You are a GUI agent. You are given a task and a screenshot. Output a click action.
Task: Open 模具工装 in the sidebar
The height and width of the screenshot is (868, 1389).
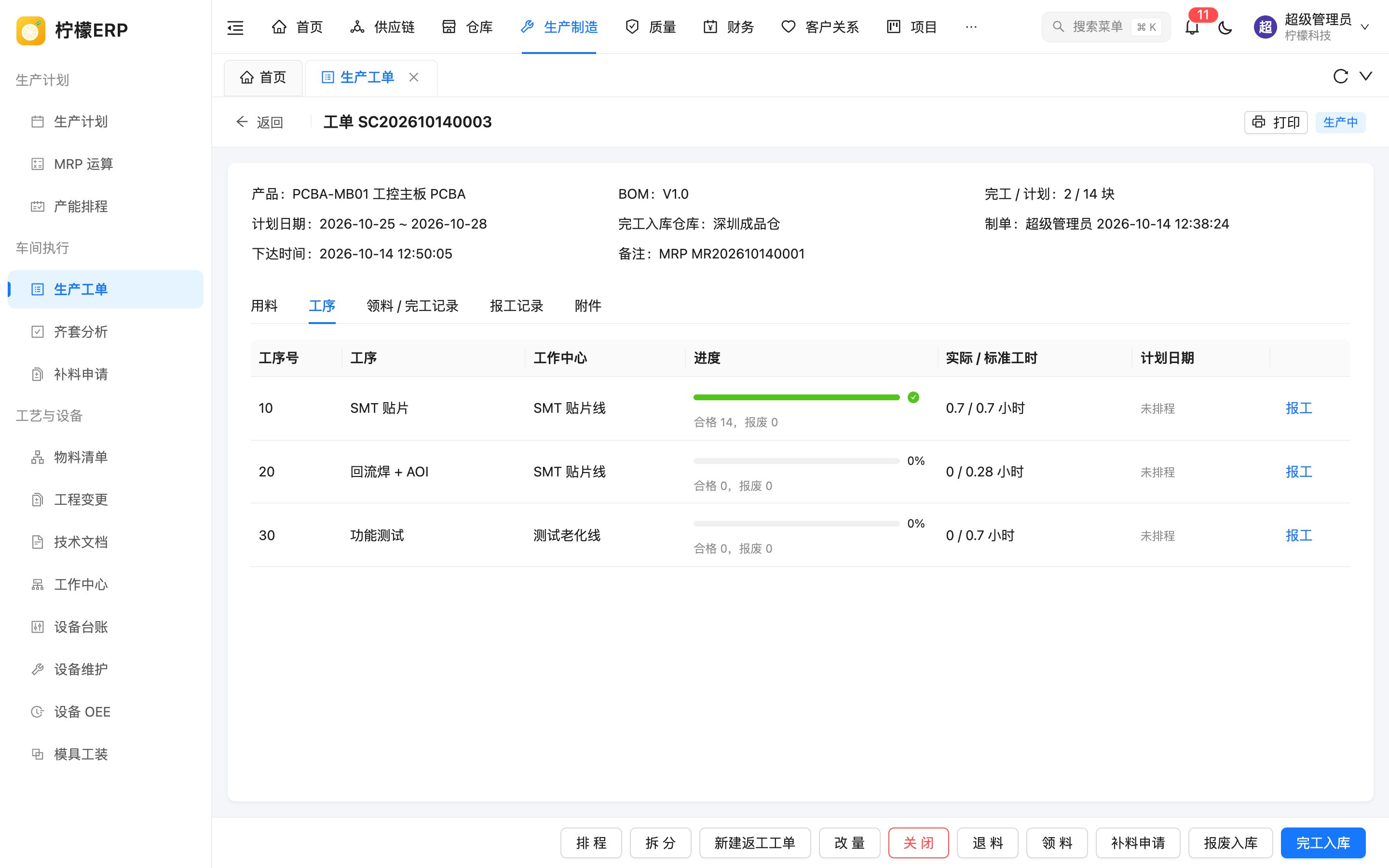(106, 754)
